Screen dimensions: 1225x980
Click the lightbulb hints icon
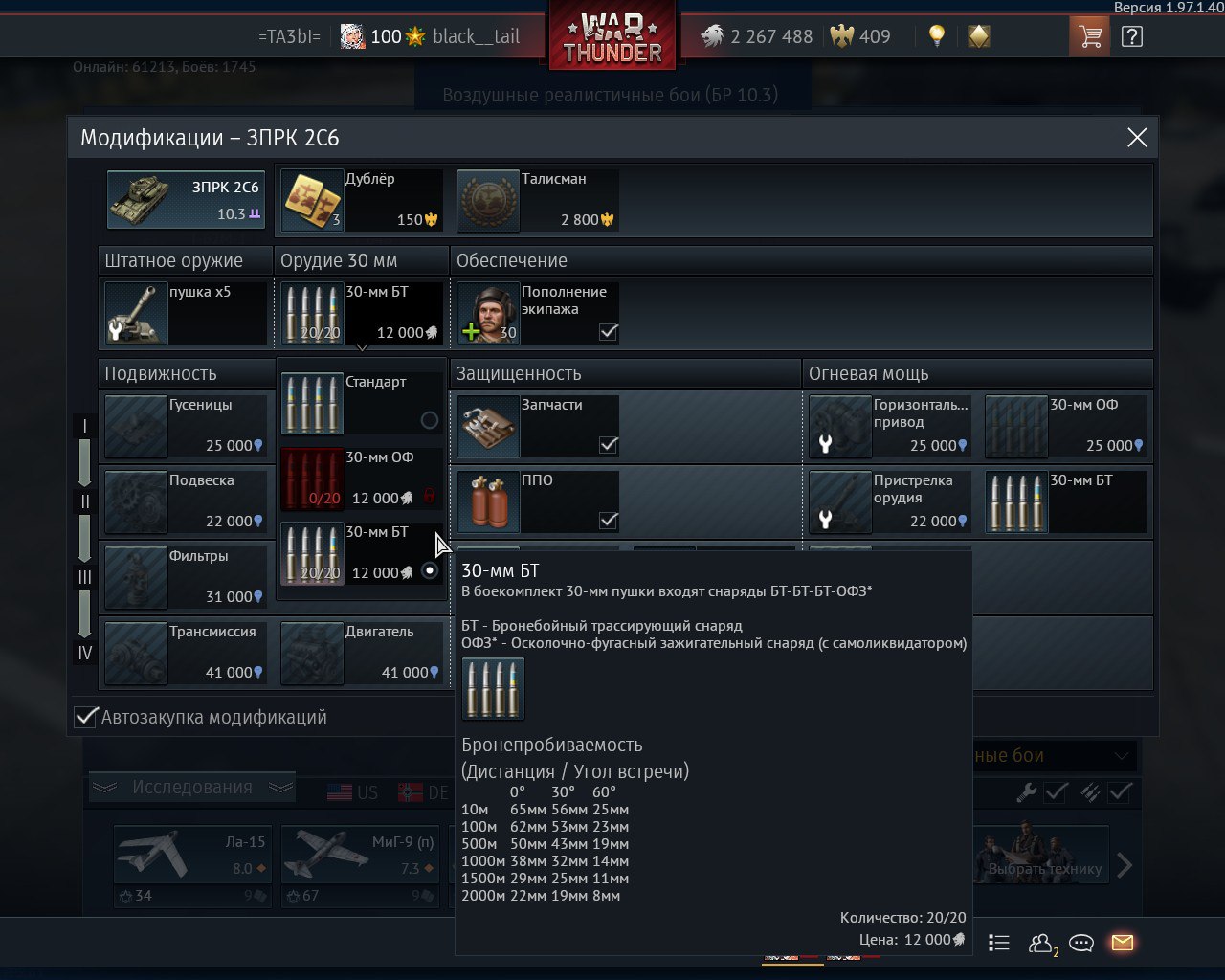937,37
